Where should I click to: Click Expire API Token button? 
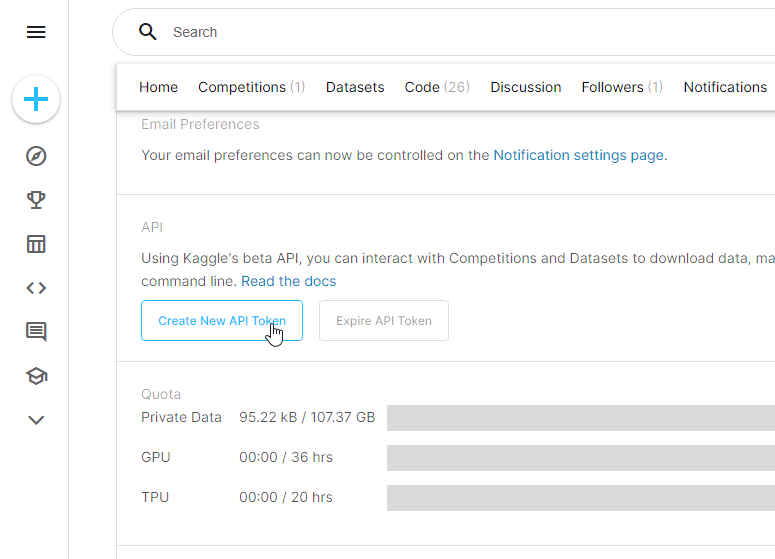point(384,320)
